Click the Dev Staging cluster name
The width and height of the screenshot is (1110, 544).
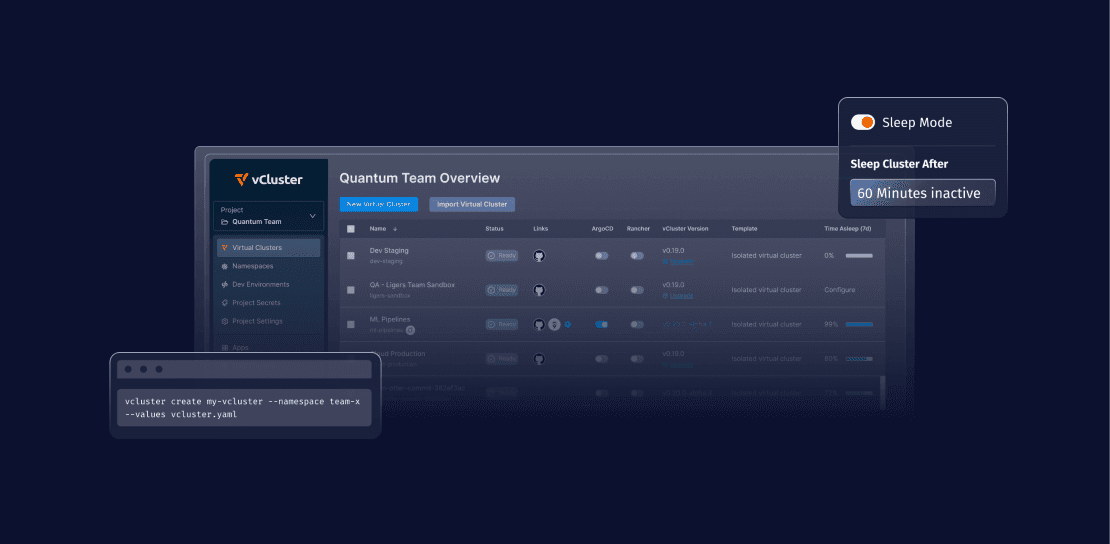coord(389,251)
